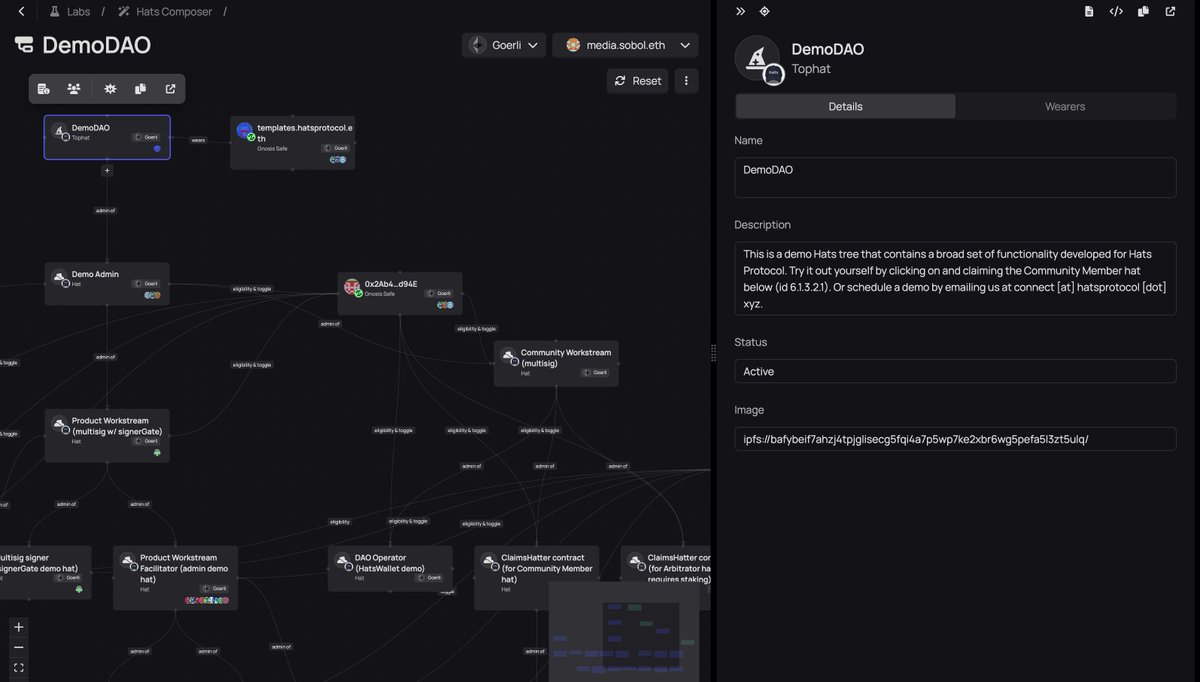Switch to the Details tab

846,106
